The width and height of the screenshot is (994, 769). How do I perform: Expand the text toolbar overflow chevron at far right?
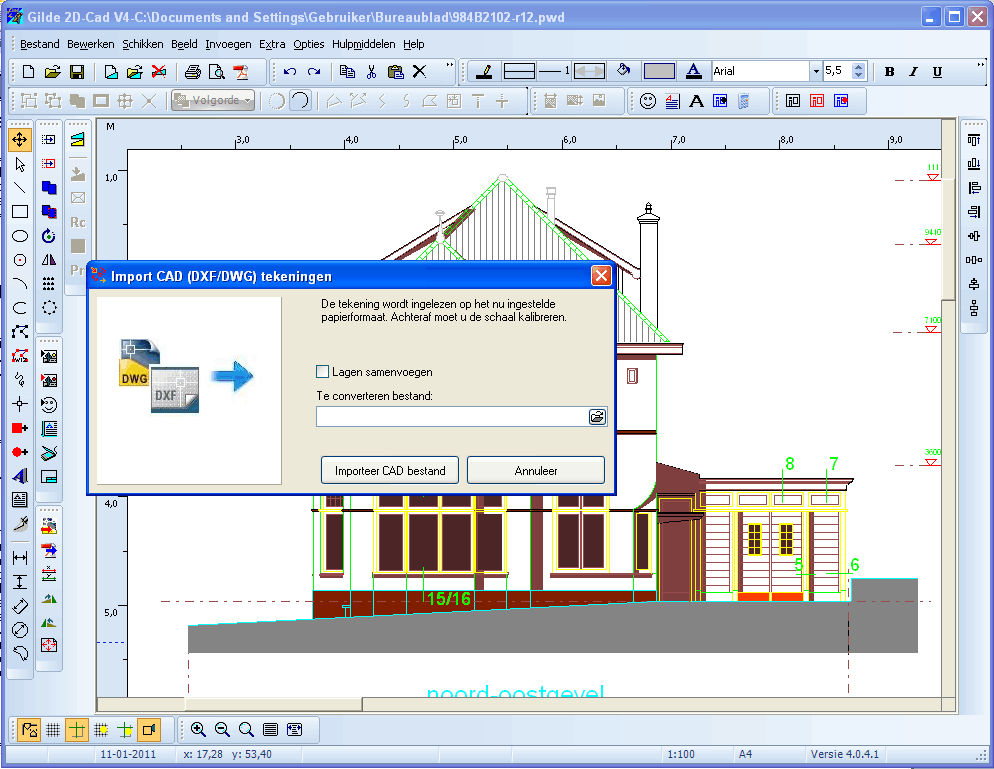coord(981,65)
